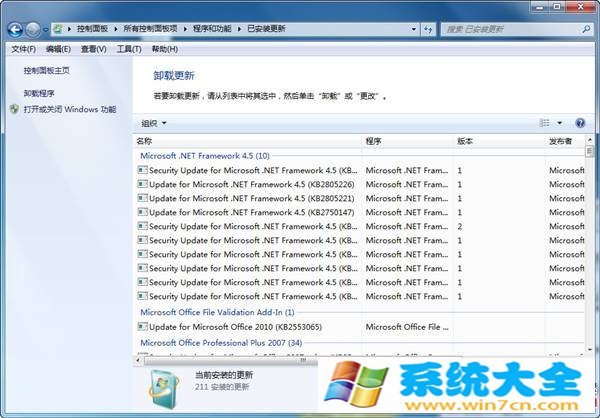Click version cell showing 2
Image resolution: width=600 pixels, height=418 pixels.
click(460, 227)
